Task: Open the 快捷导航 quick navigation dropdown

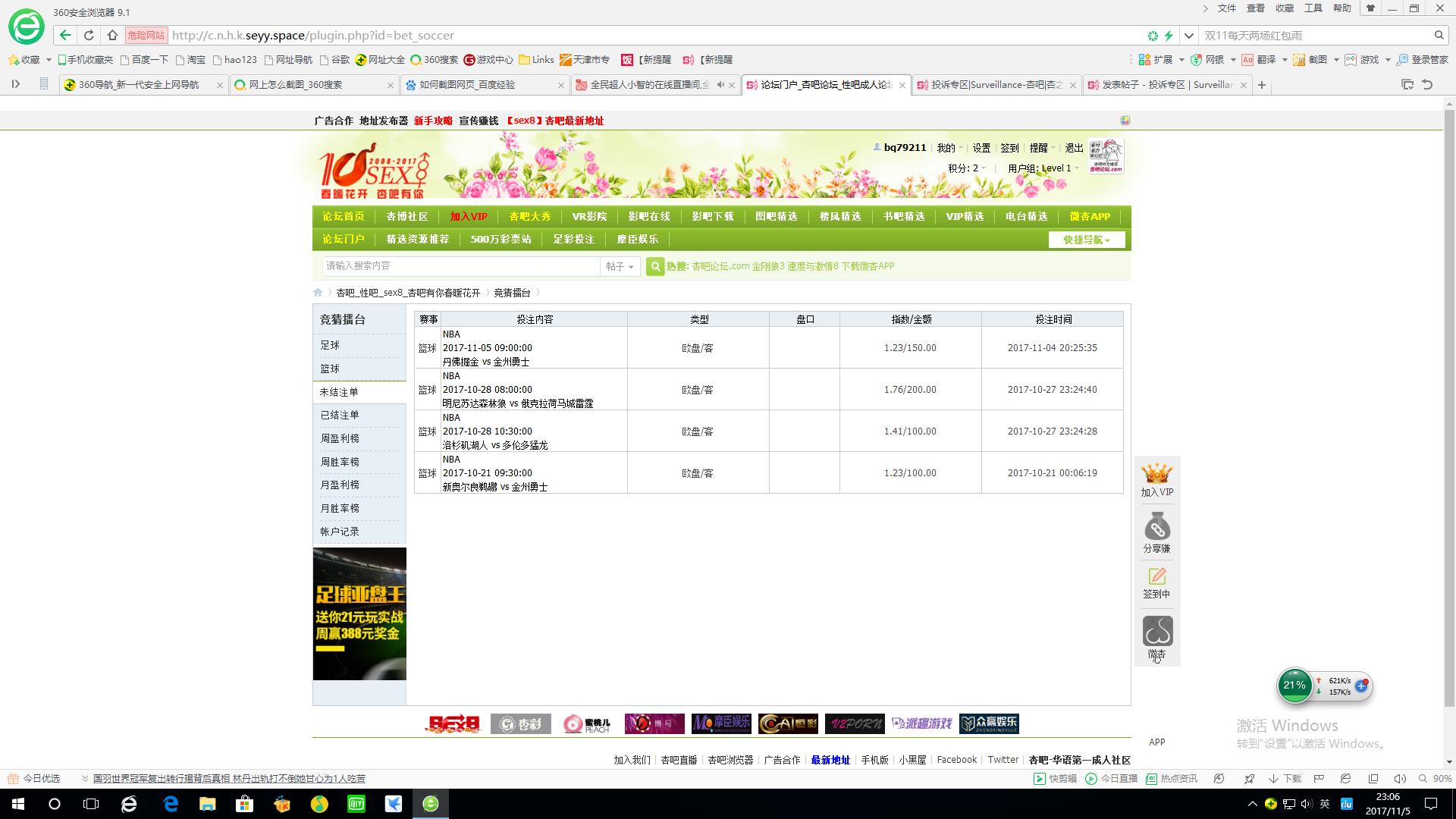Action: pos(1086,240)
